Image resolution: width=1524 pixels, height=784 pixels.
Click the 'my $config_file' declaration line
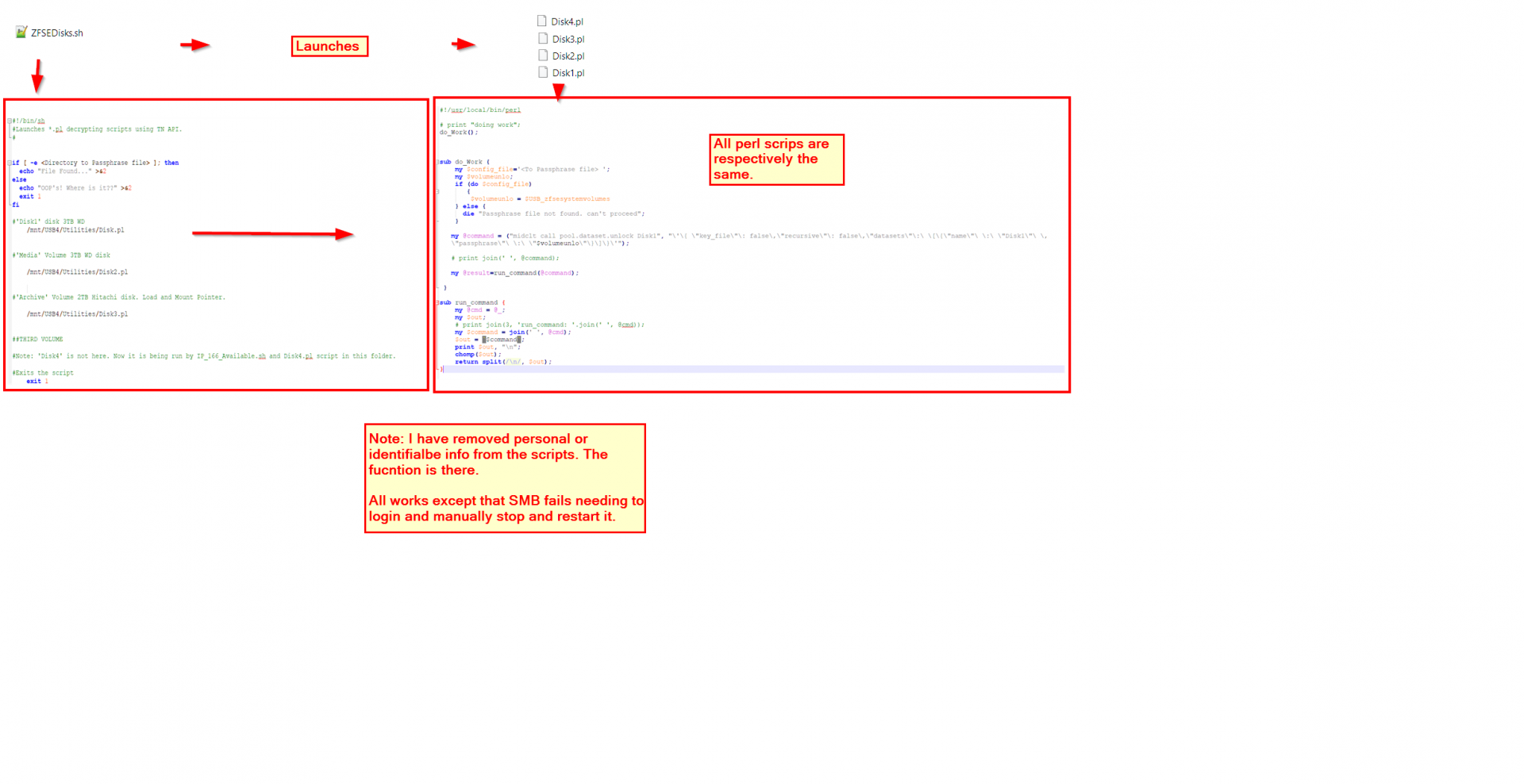(533, 170)
